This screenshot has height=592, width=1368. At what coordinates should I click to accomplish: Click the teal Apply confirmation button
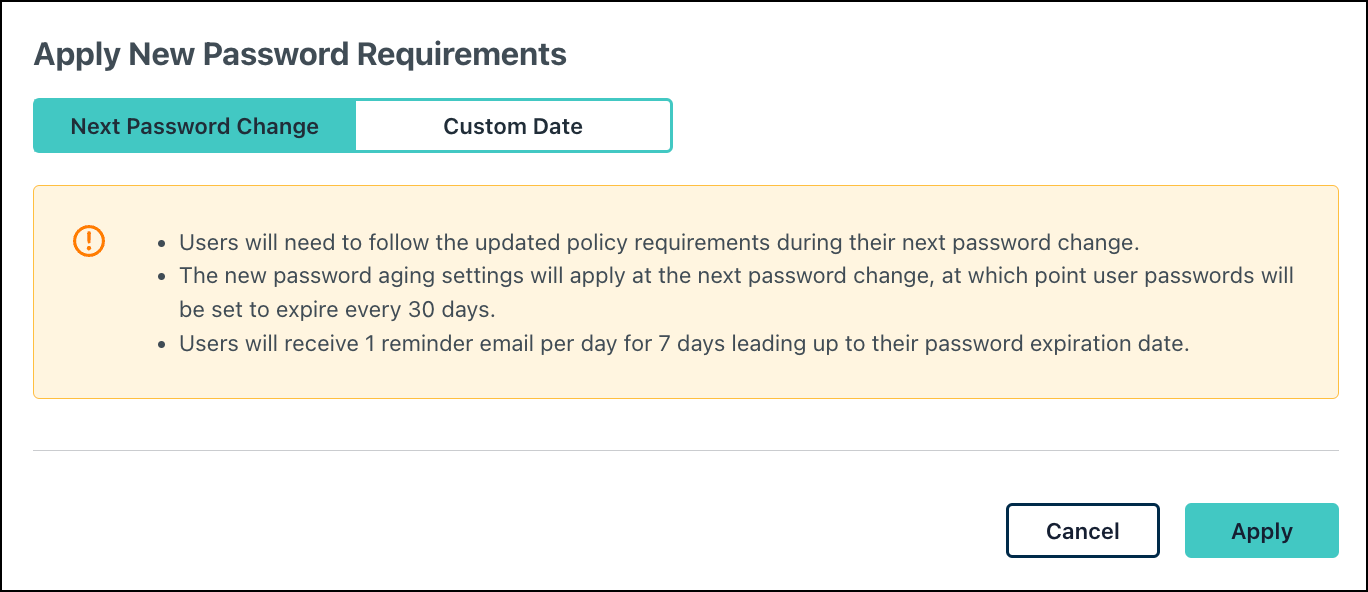[1261, 530]
